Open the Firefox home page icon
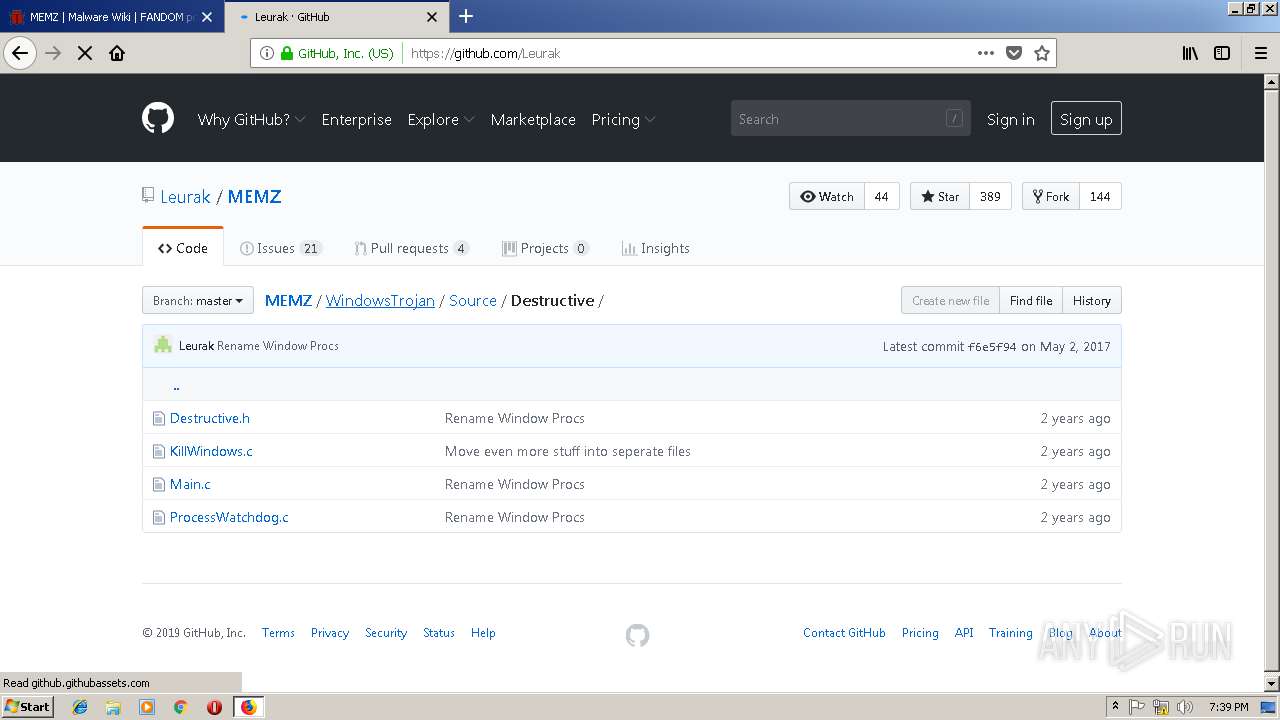This screenshot has width=1280, height=720. pos(117,53)
